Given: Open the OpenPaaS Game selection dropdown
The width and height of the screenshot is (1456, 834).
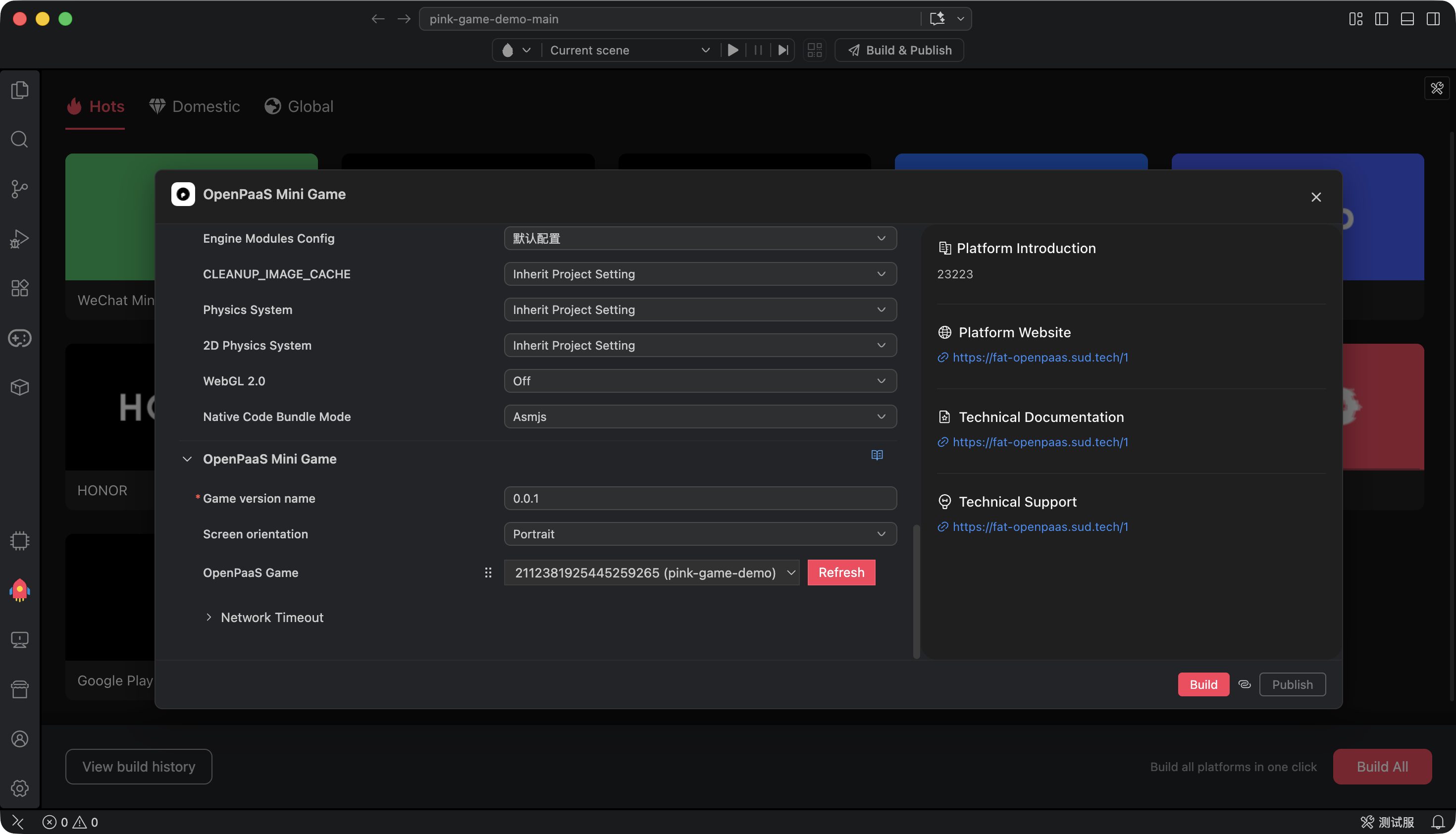Looking at the screenshot, I should [651, 573].
